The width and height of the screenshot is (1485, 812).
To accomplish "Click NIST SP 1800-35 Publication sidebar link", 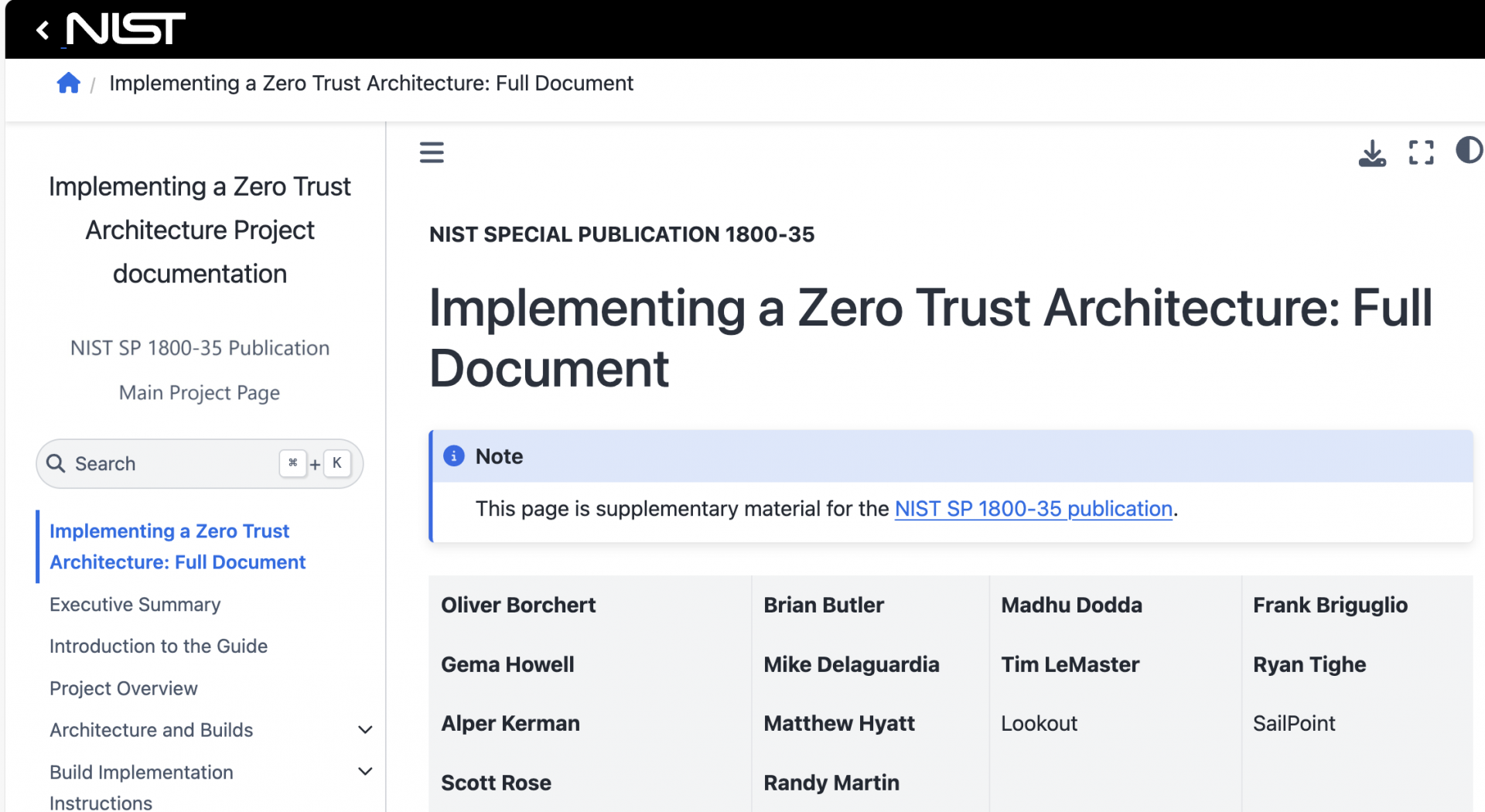I will (x=200, y=348).
